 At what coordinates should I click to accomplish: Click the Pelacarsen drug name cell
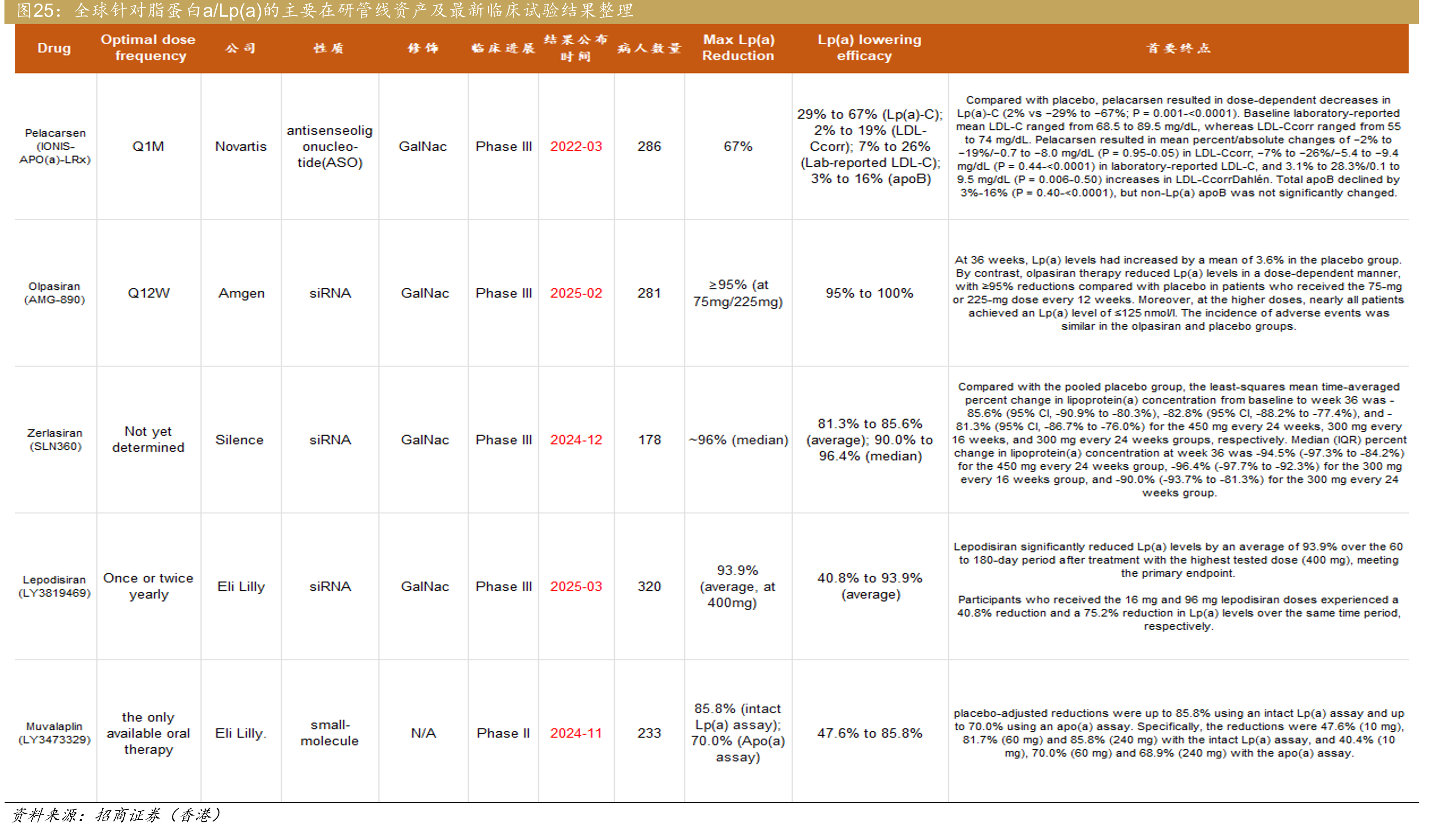55,146
